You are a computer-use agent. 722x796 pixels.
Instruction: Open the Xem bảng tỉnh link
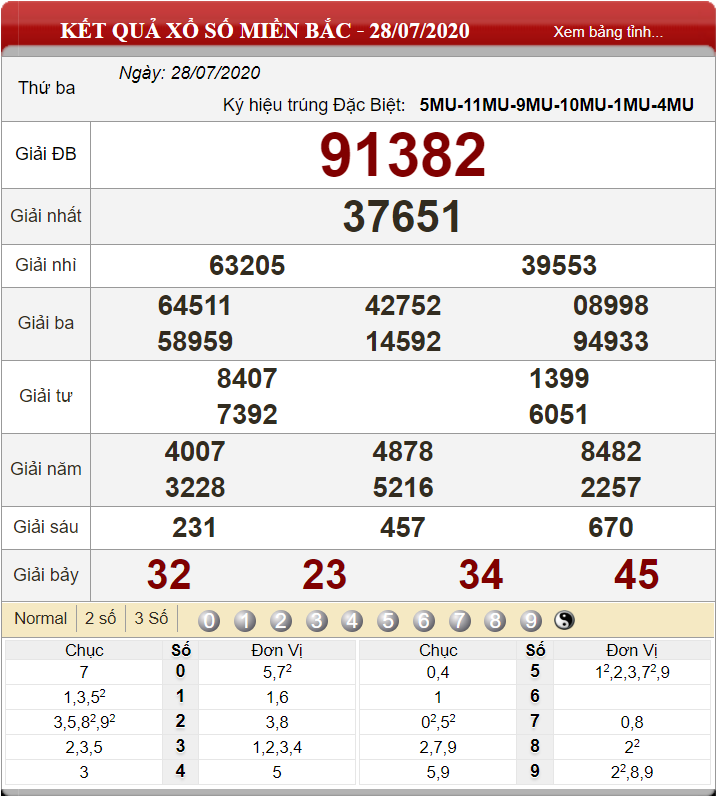click(x=608, y=32)
